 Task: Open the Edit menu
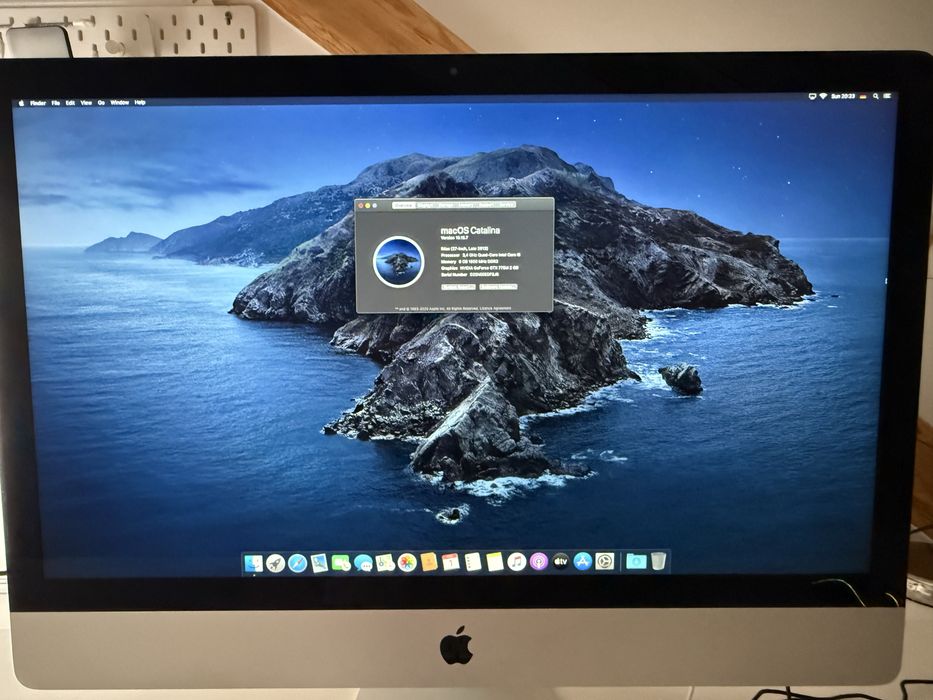70,103
